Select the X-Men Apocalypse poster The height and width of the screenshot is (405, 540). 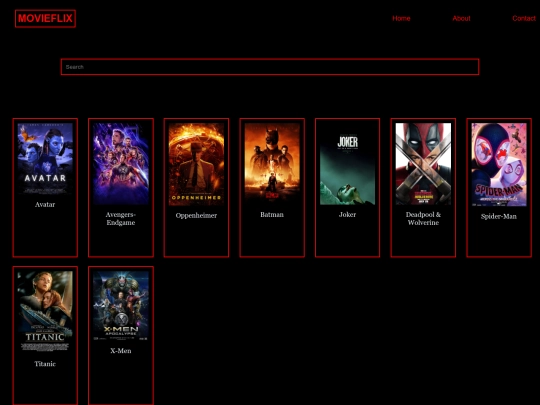[x=121, y=306]
